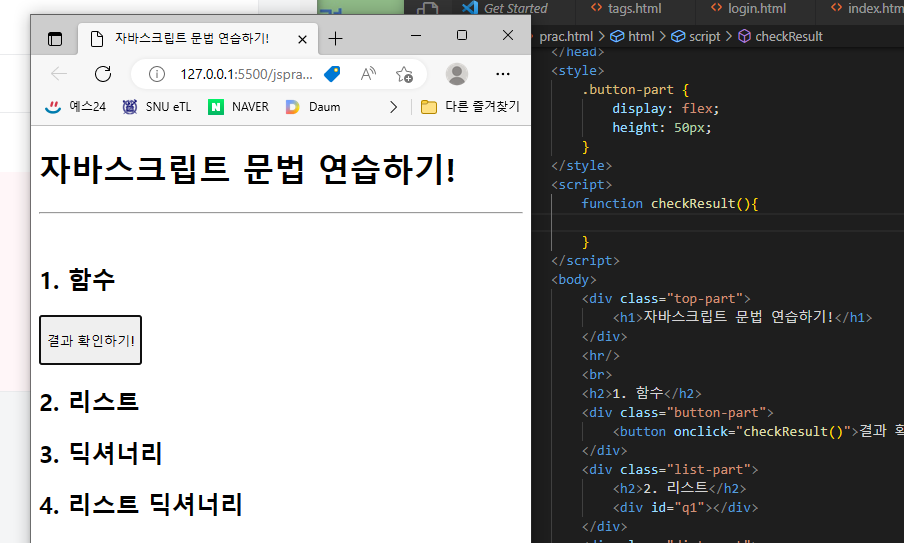Switch to the login.html editor tab
This screenshot has height=543, width=904.
coord(748,8)
